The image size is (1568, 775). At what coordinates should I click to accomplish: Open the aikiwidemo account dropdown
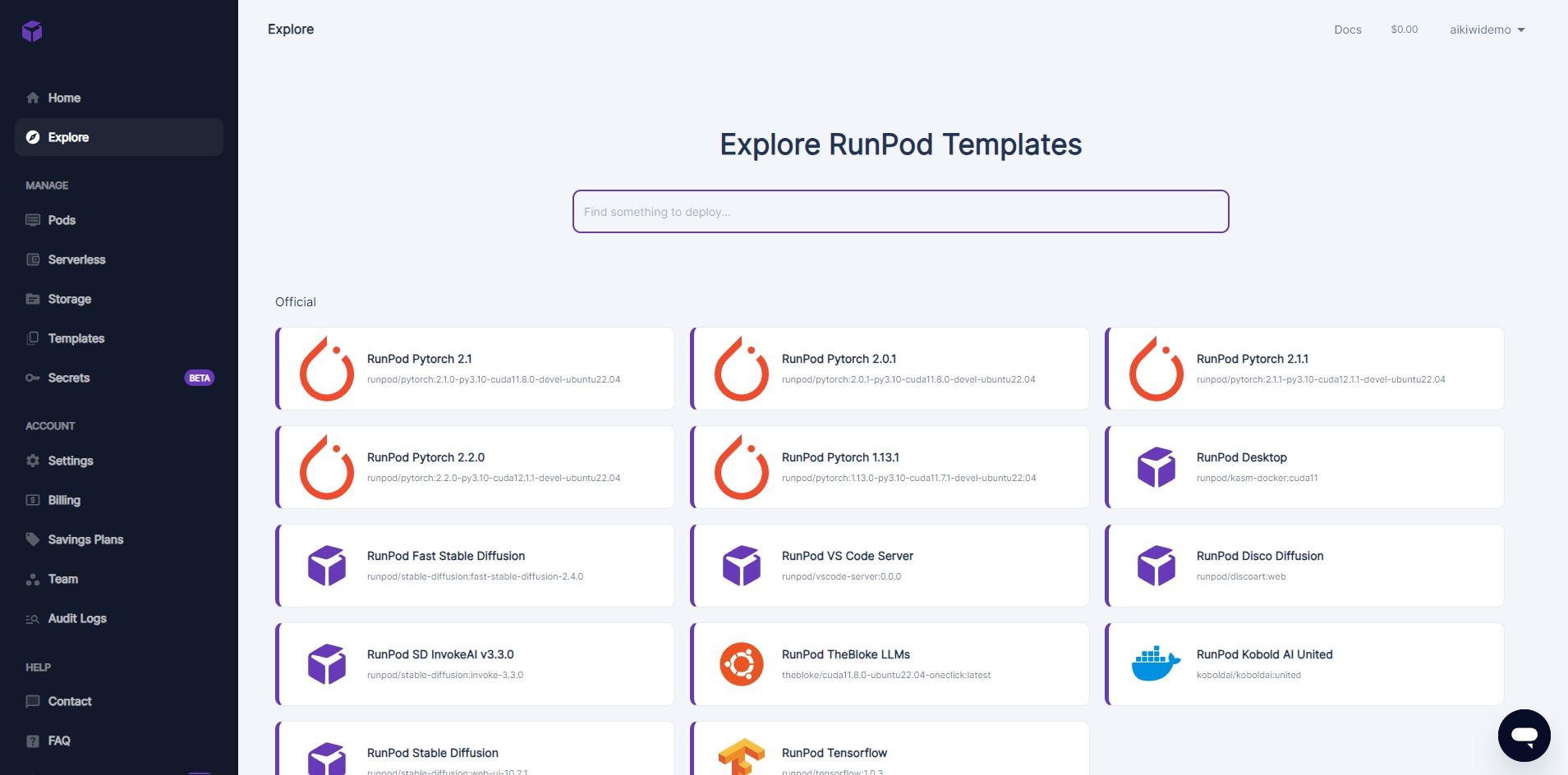click(1487, 30)
